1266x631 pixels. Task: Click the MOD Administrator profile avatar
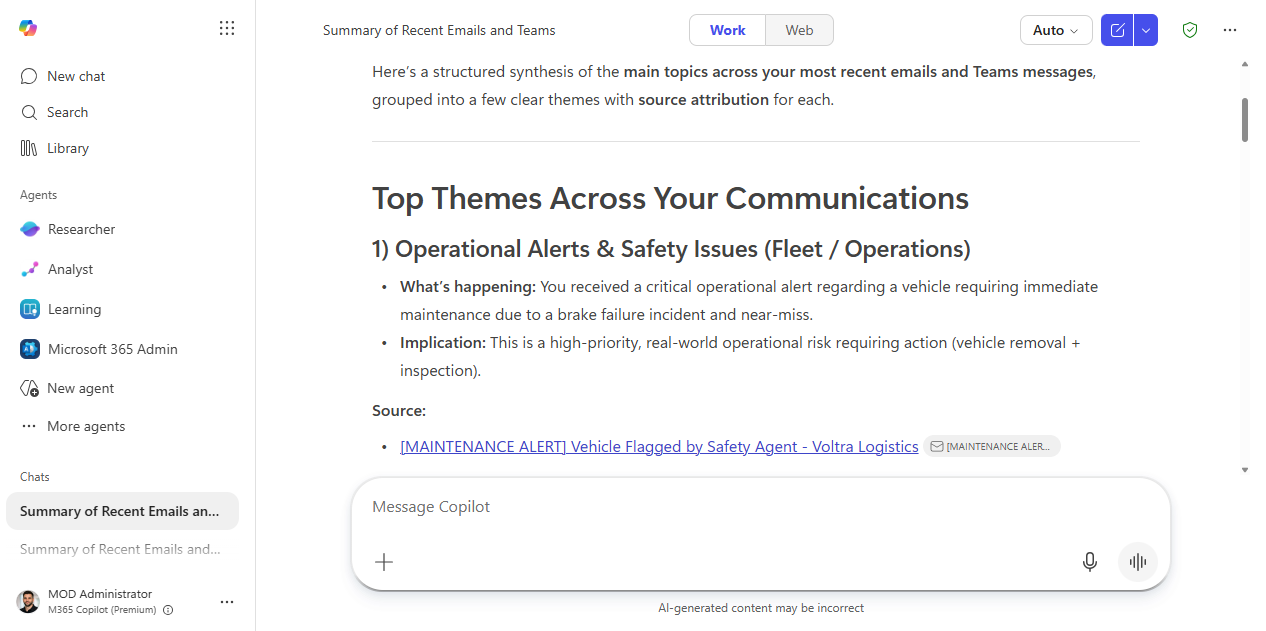coord(28,601)
